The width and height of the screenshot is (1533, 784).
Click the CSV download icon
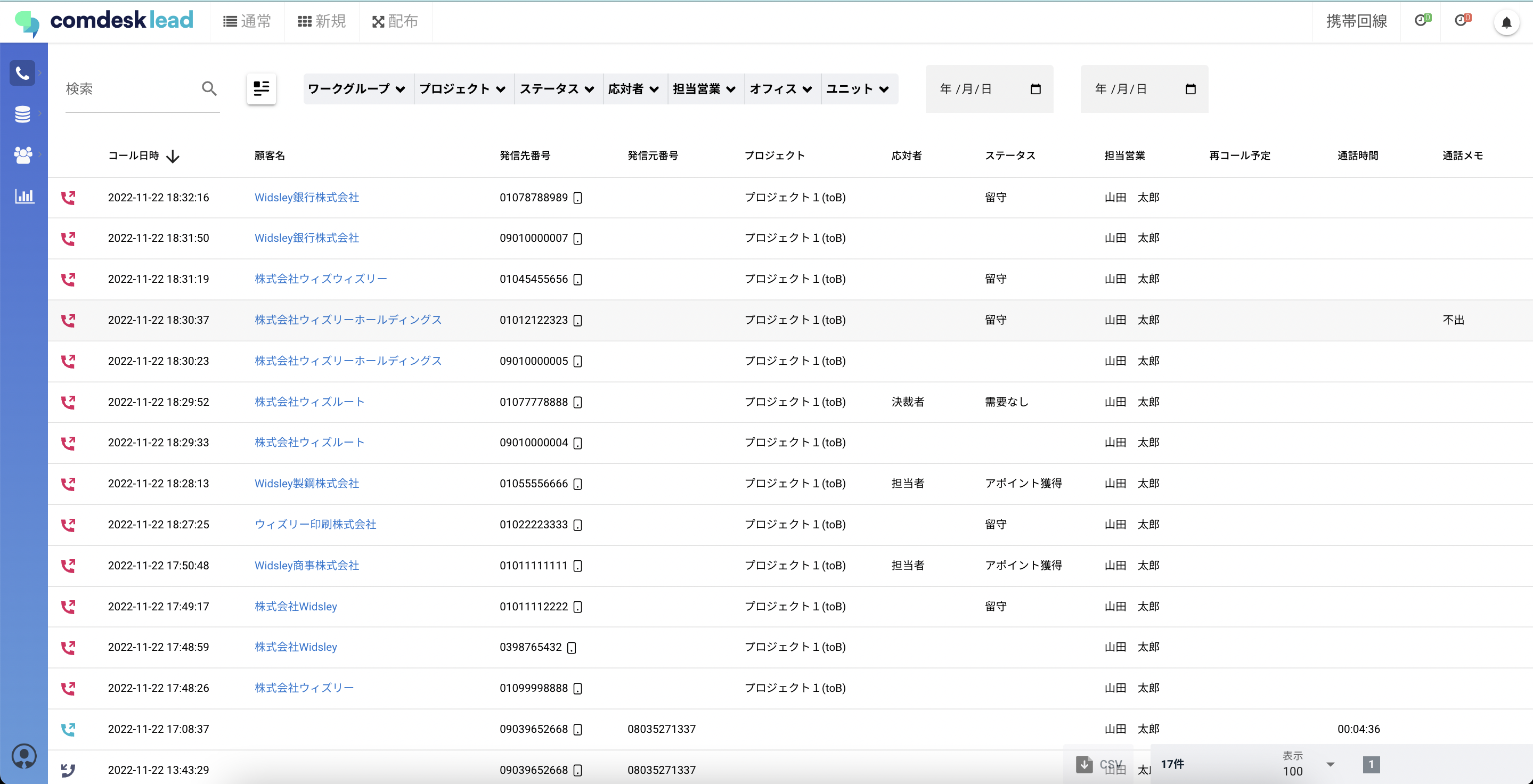pos(1084,764)
